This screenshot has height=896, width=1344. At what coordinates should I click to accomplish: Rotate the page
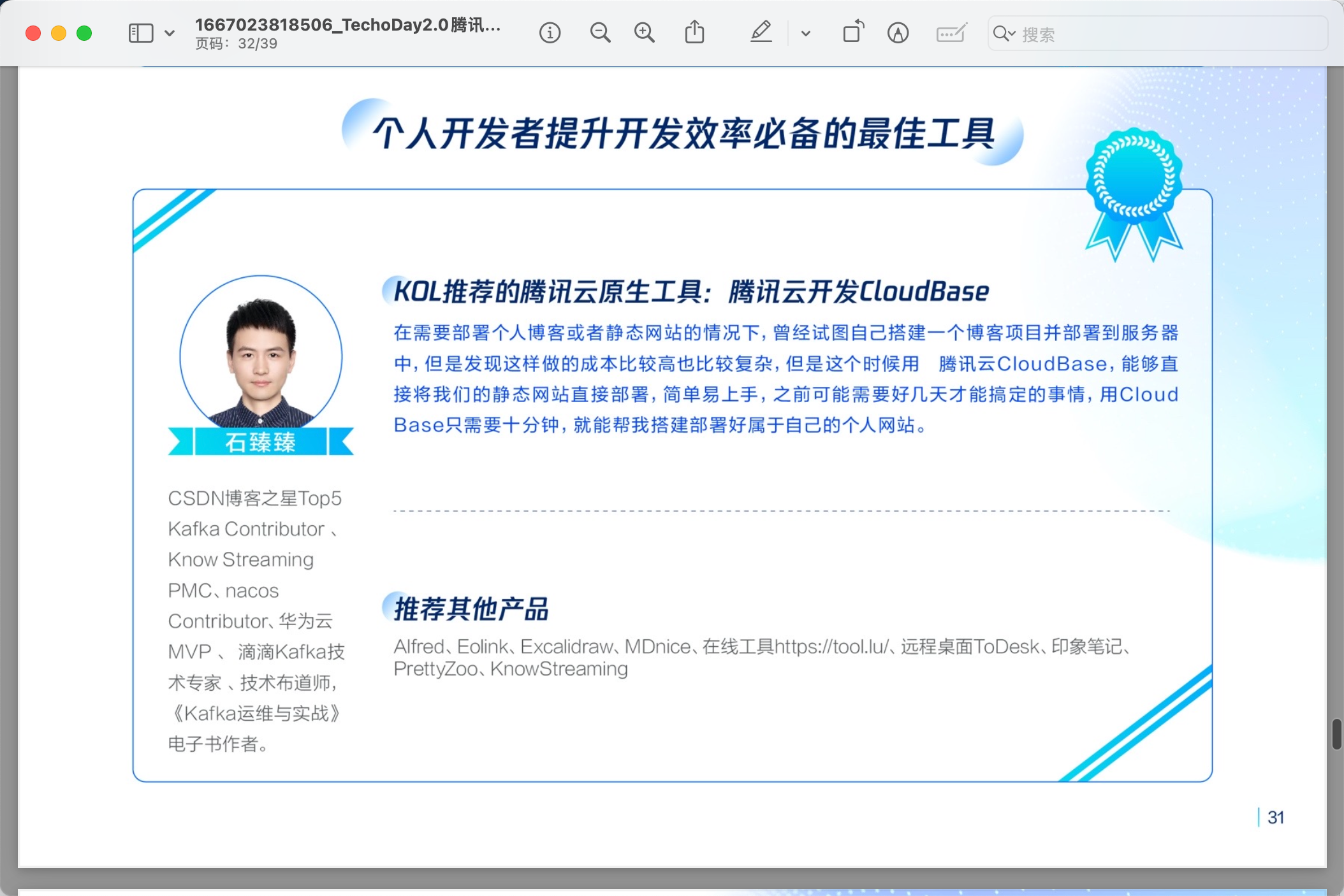point(853,33)
